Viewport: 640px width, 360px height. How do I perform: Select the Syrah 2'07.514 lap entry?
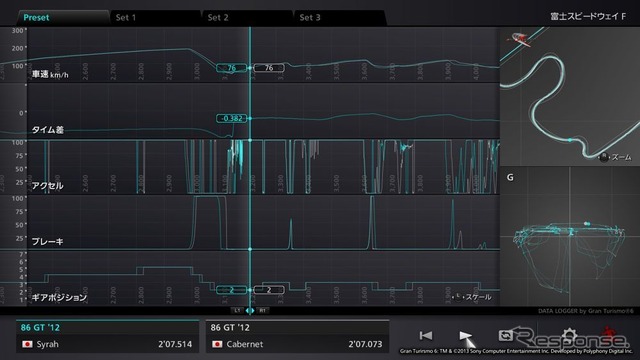coord(107,337)
